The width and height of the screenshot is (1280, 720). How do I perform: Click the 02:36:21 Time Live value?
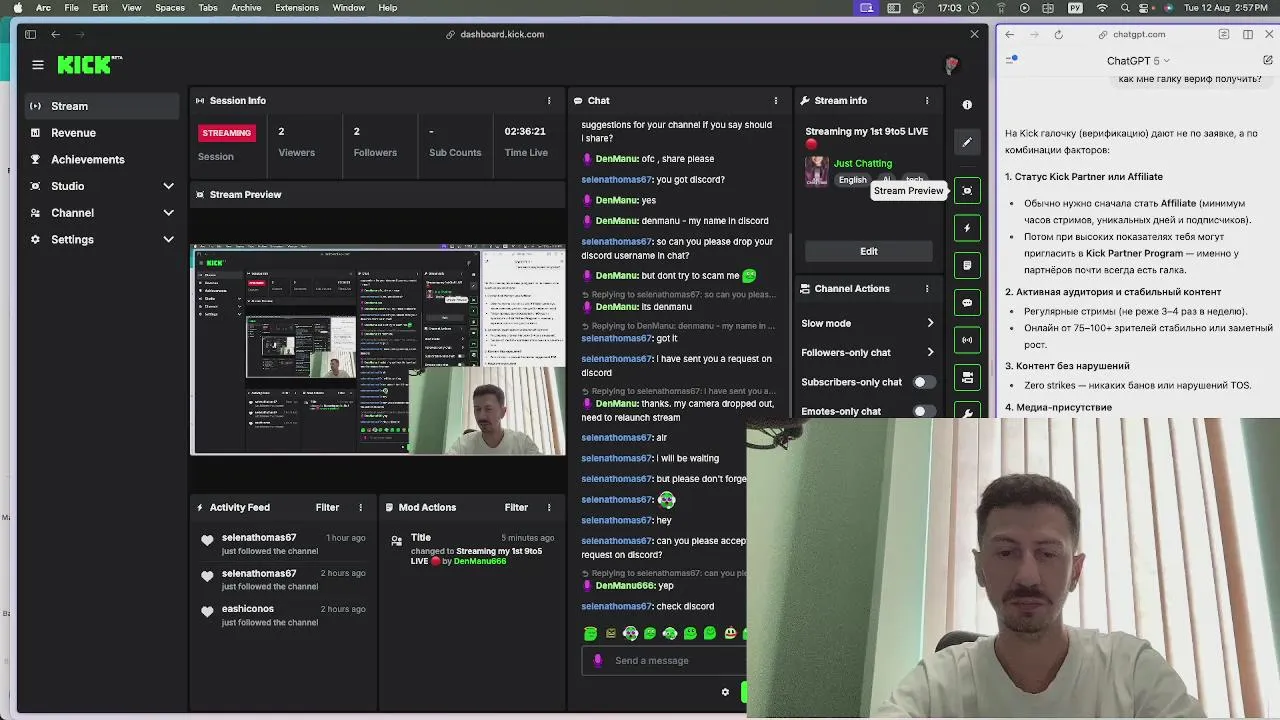pos(525,131)
